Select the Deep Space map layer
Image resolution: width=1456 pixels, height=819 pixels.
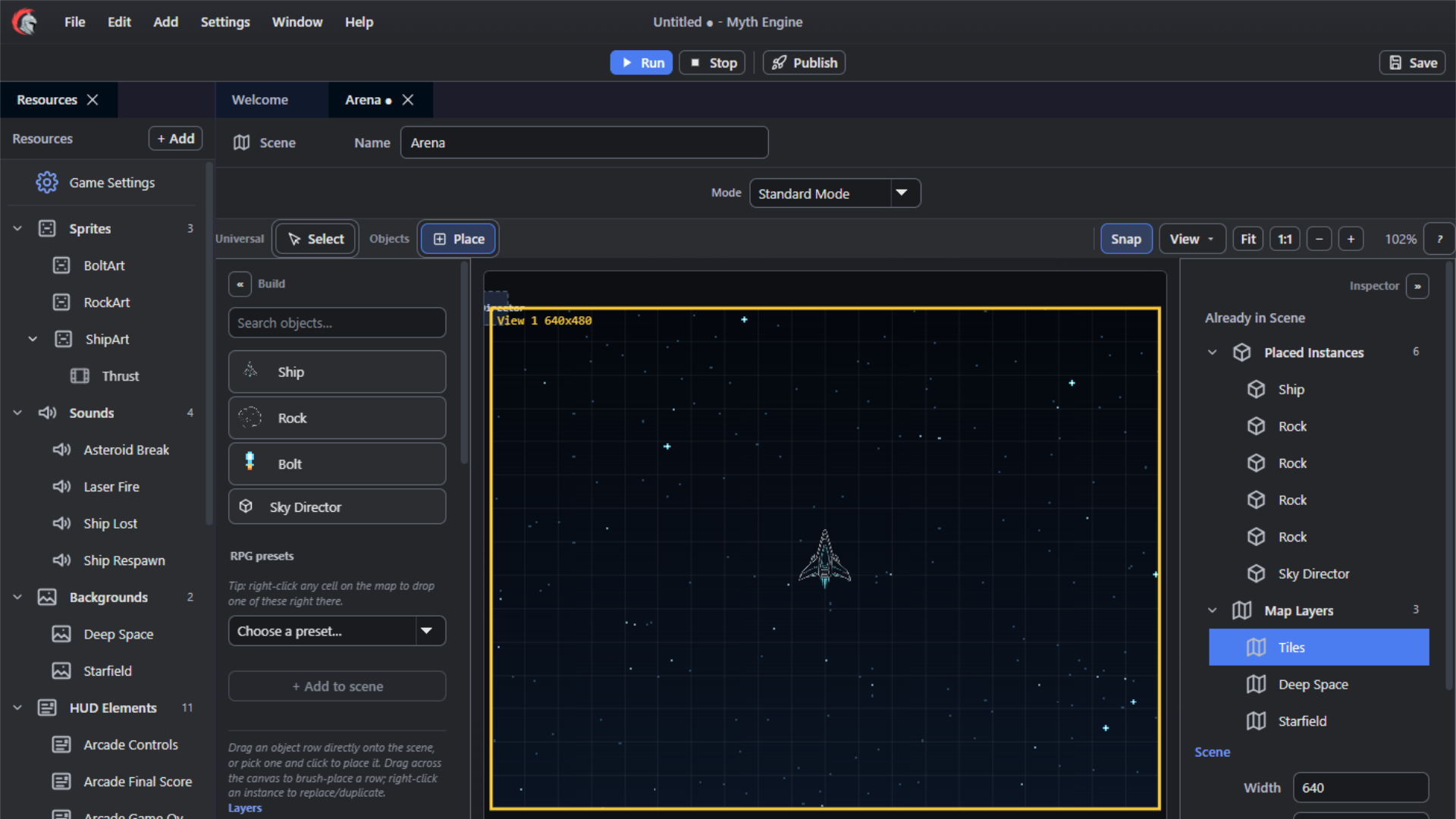pos(1319,685)
